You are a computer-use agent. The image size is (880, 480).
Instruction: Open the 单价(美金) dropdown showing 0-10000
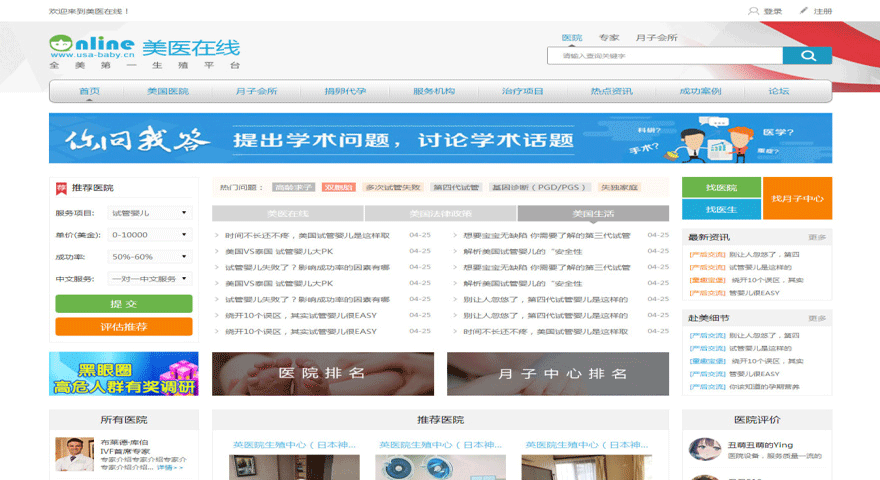[x=150, y=235]
